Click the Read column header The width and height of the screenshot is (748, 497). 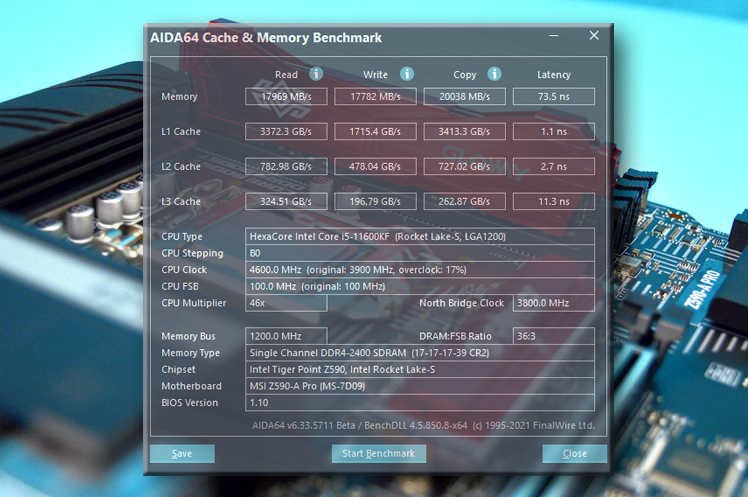(x=286, y=75)
